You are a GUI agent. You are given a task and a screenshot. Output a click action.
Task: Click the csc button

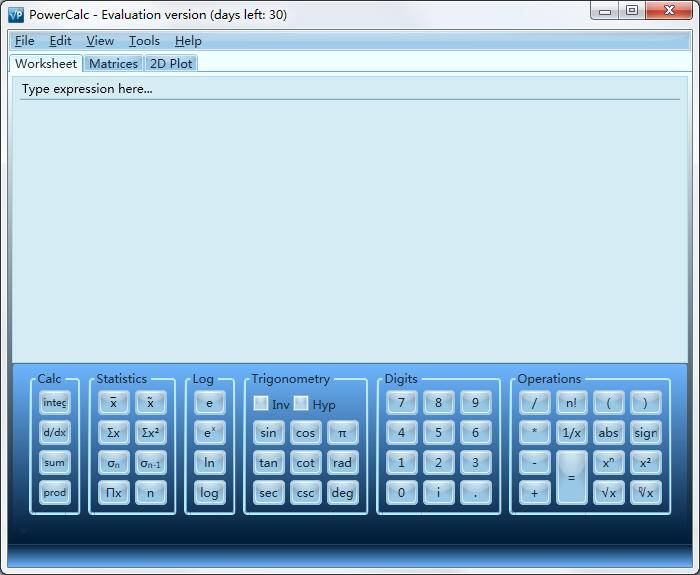pyautogui.click(x=305, y=492)
